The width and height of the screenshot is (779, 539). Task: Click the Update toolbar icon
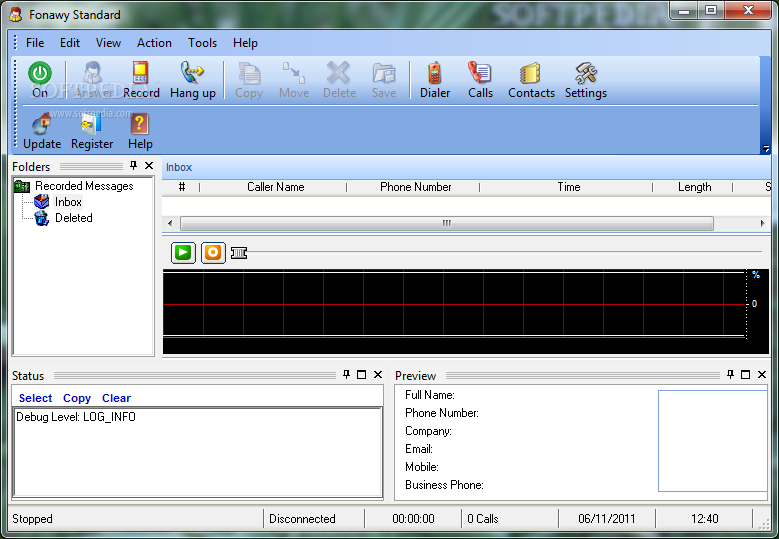tap(42, 131)
